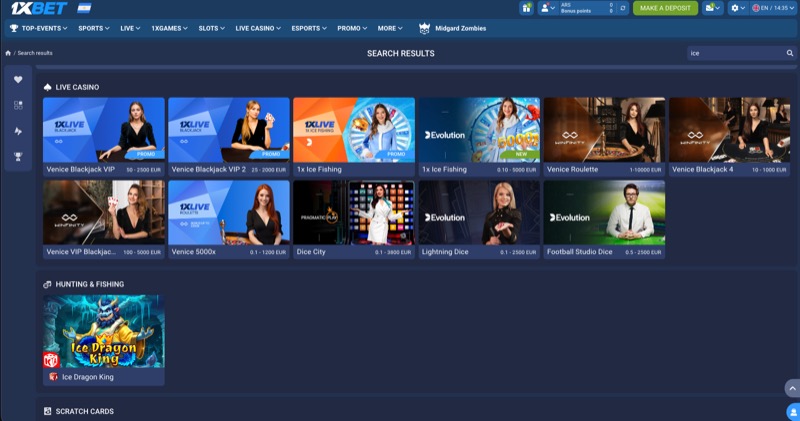This screenshot has height=421, width=800.
Task: Open Dice City game thumbnail
Action: 354,212
